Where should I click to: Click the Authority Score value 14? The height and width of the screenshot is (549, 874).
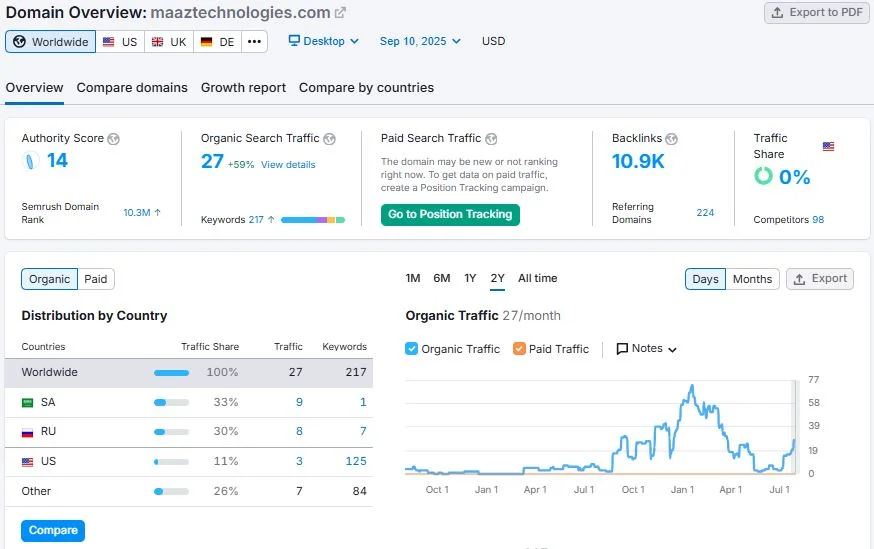(57, 161)
